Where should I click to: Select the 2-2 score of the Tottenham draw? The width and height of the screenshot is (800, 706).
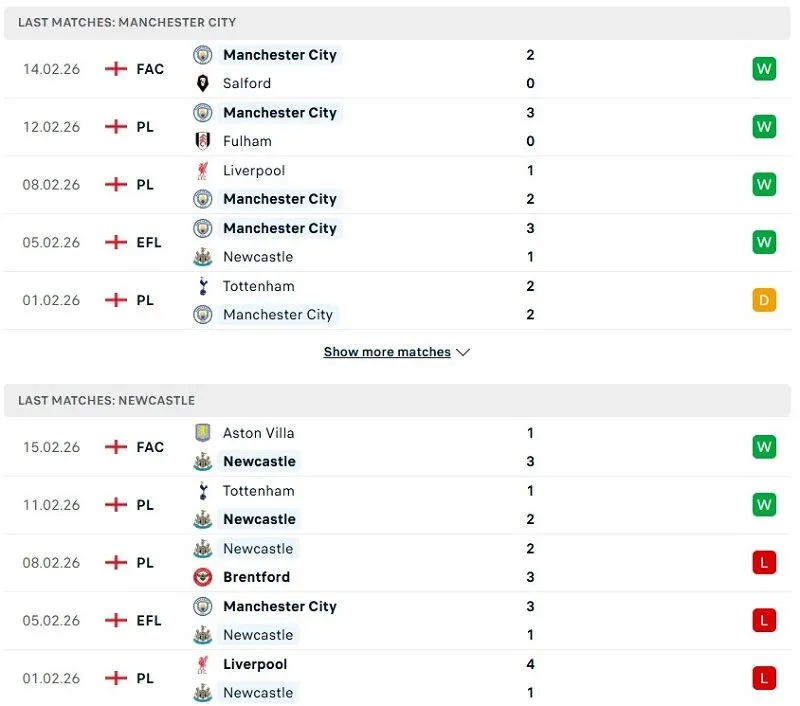[x=530, y=300]
